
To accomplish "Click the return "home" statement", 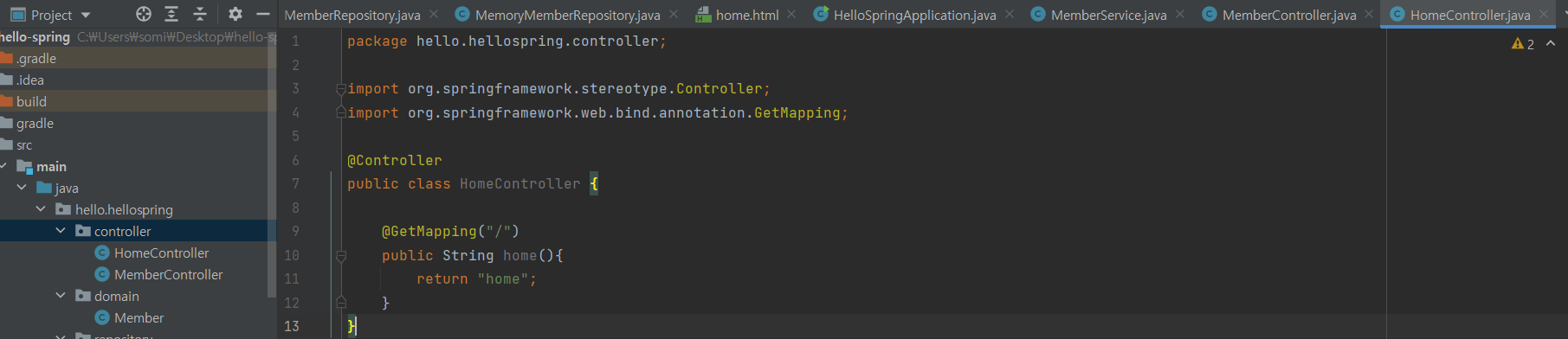I will (x=476, y=278).
